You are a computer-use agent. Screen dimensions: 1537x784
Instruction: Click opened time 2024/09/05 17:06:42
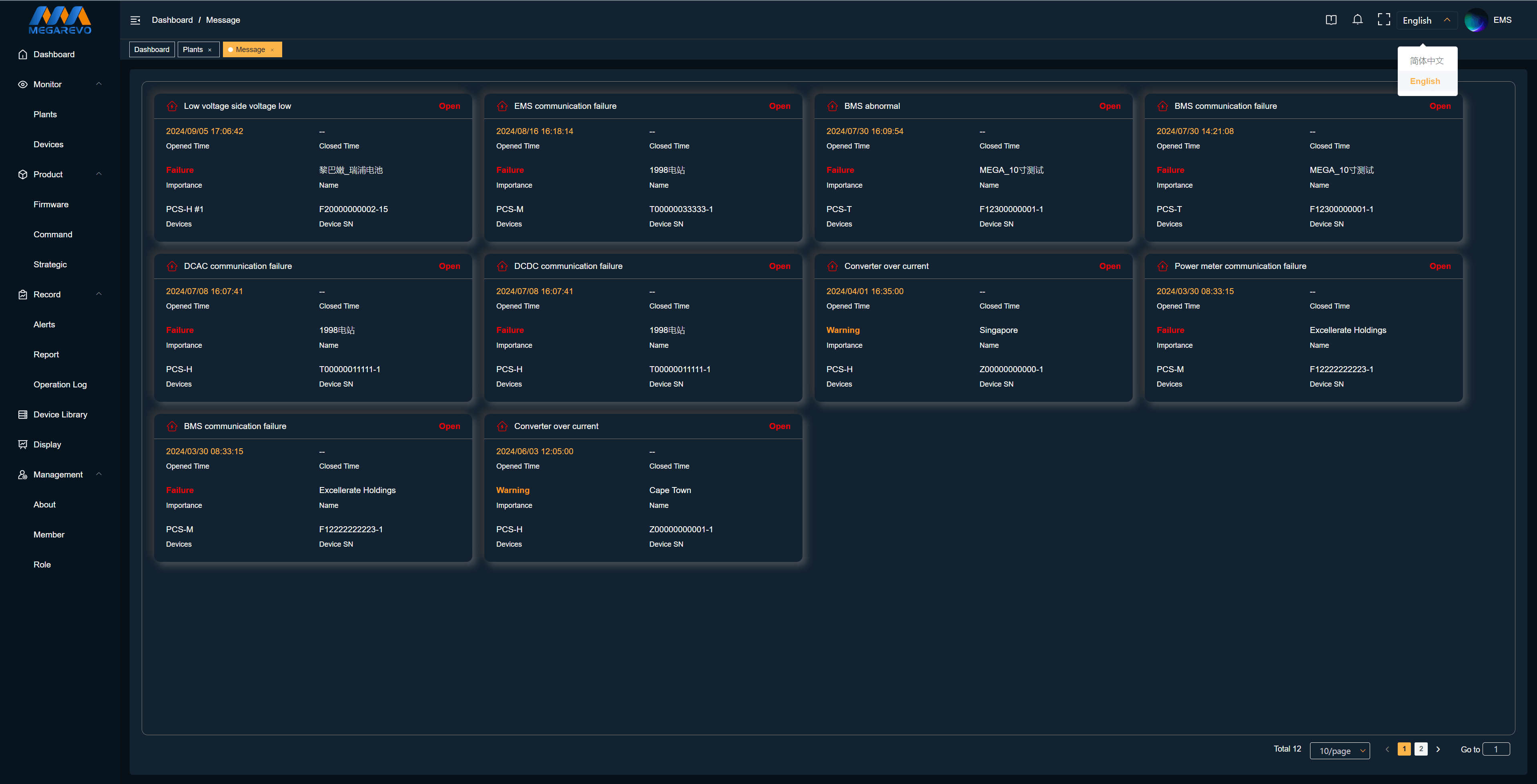(x=205, y=131)
